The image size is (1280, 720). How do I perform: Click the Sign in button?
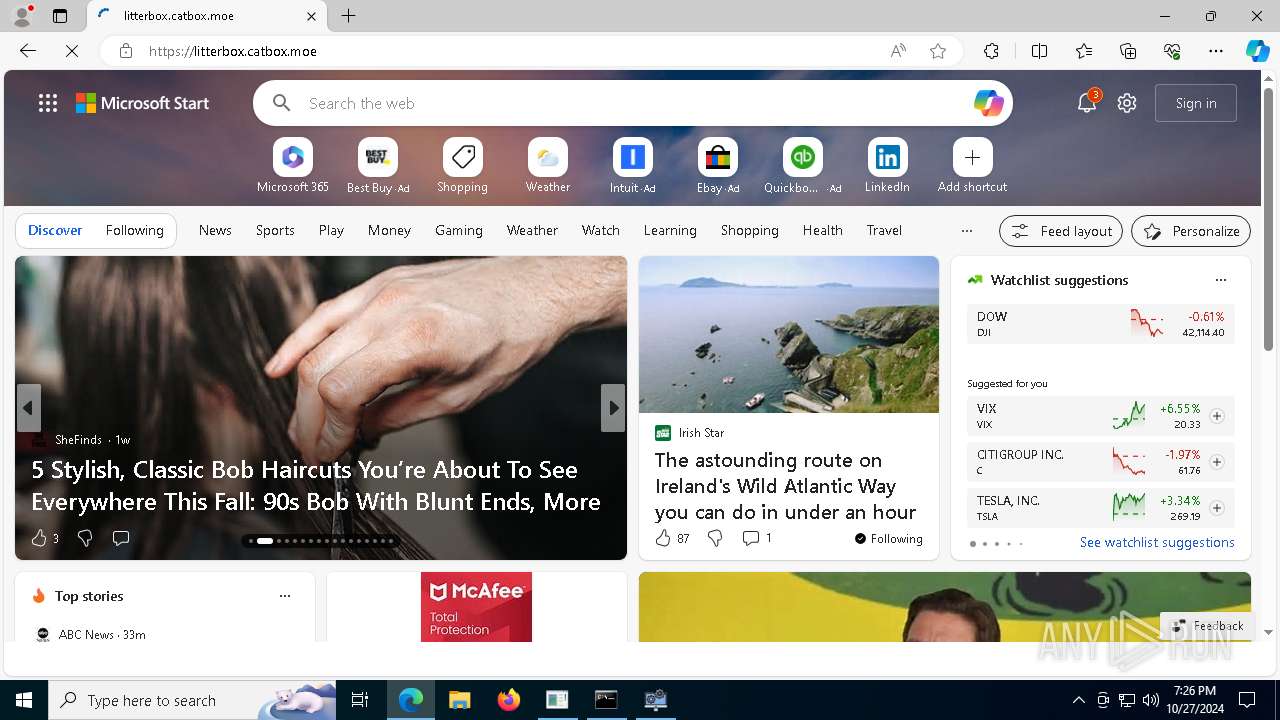click(1196, 103)
